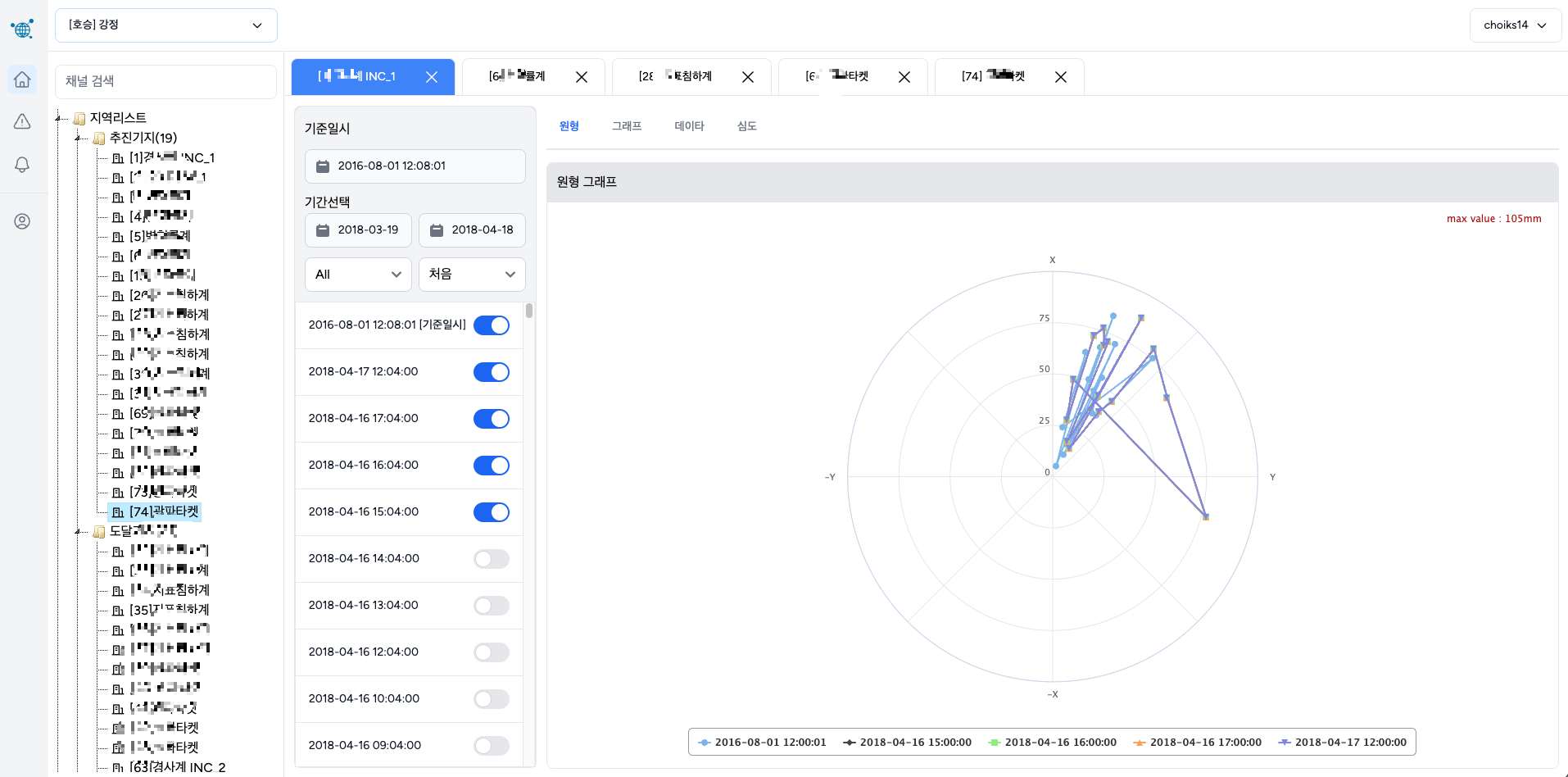1568x777 pixels.
Task: Enable the 2018-04-16 12:04:00 switch
Action: [492, 652]
